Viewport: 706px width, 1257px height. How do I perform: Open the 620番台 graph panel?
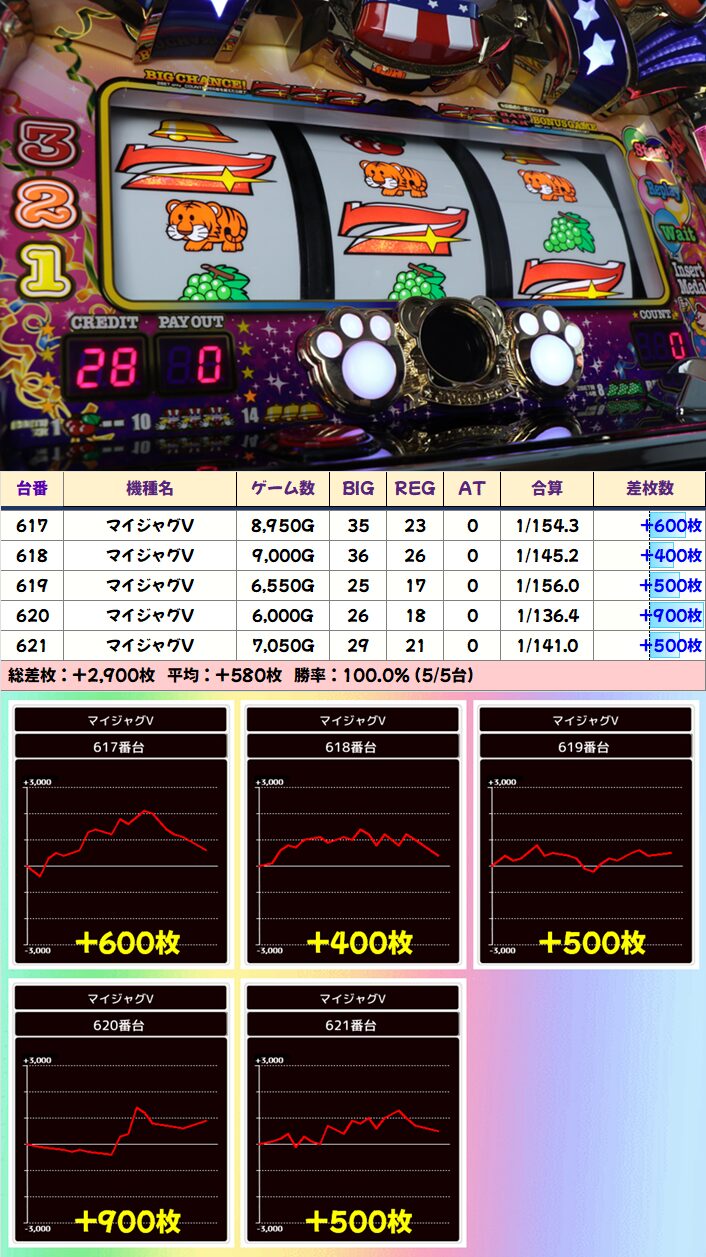click(121, 1112)
